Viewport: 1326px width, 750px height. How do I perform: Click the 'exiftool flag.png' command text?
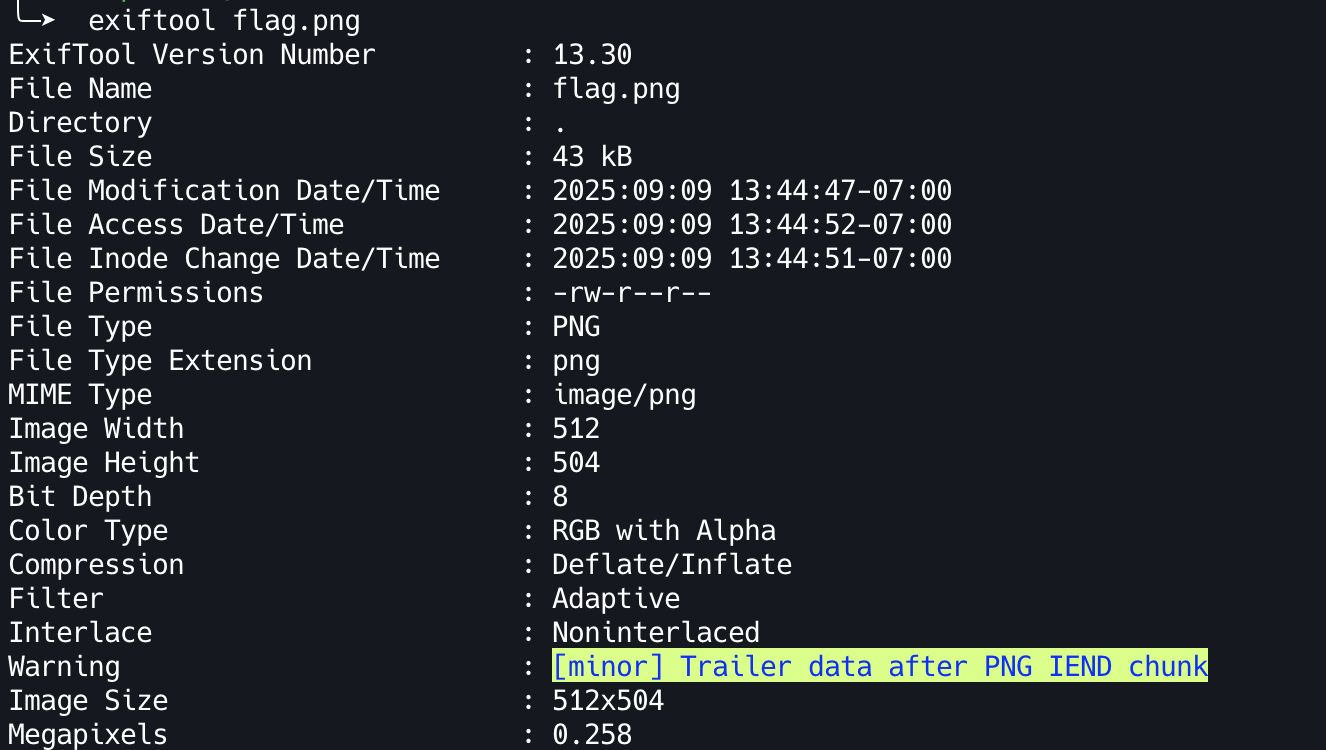pos(224,21)
